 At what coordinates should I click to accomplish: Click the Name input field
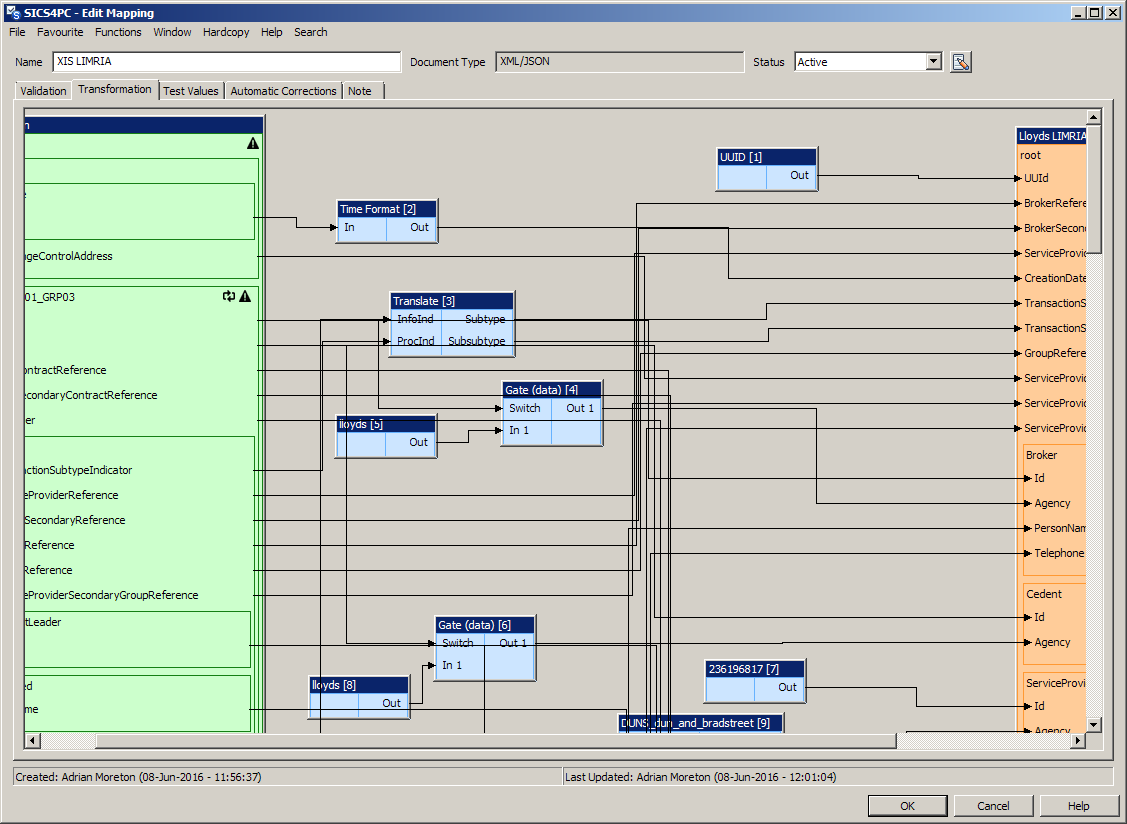coord(226,62)
